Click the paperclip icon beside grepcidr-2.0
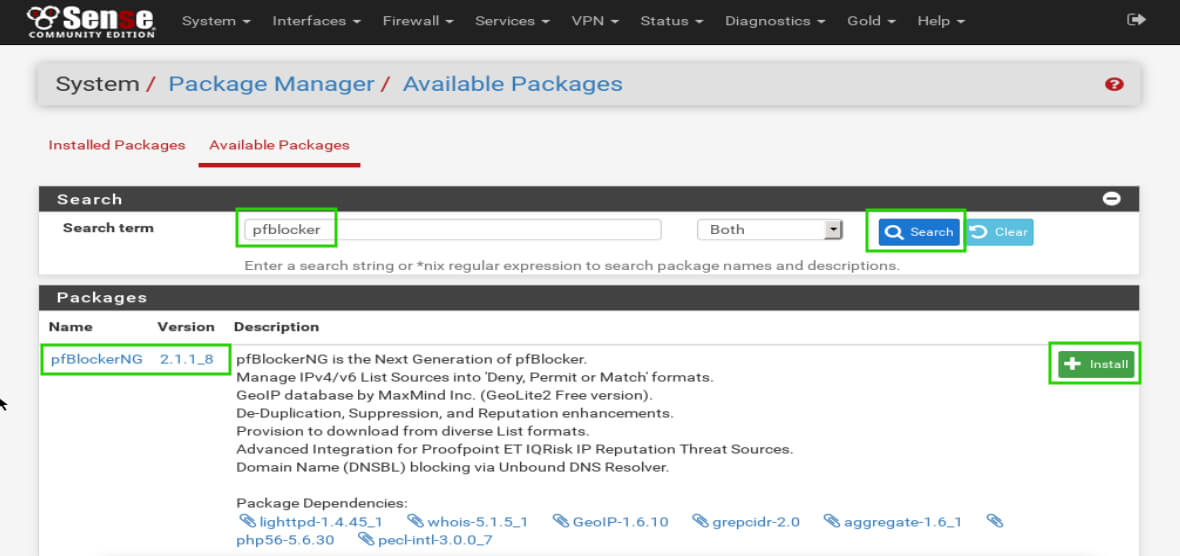The height and width of the screenshot is (556, 1180). pos(699,521)
